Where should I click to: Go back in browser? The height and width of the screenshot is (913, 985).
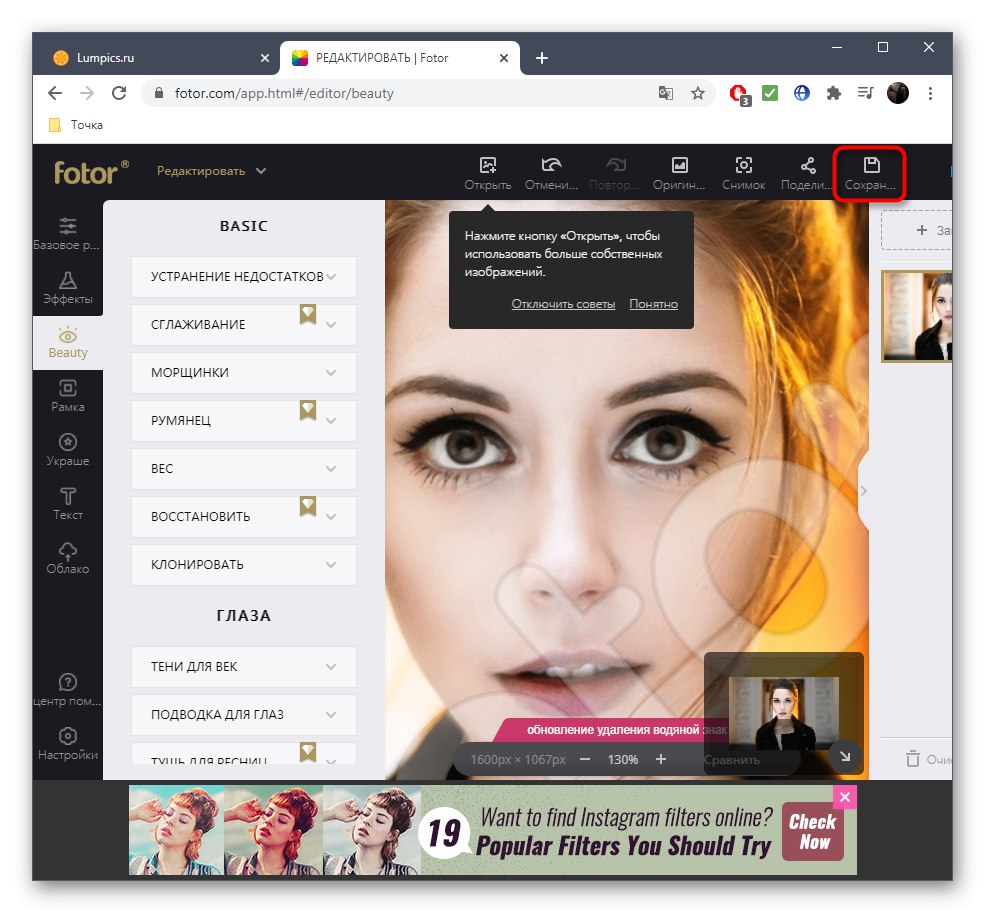point(55,93)
